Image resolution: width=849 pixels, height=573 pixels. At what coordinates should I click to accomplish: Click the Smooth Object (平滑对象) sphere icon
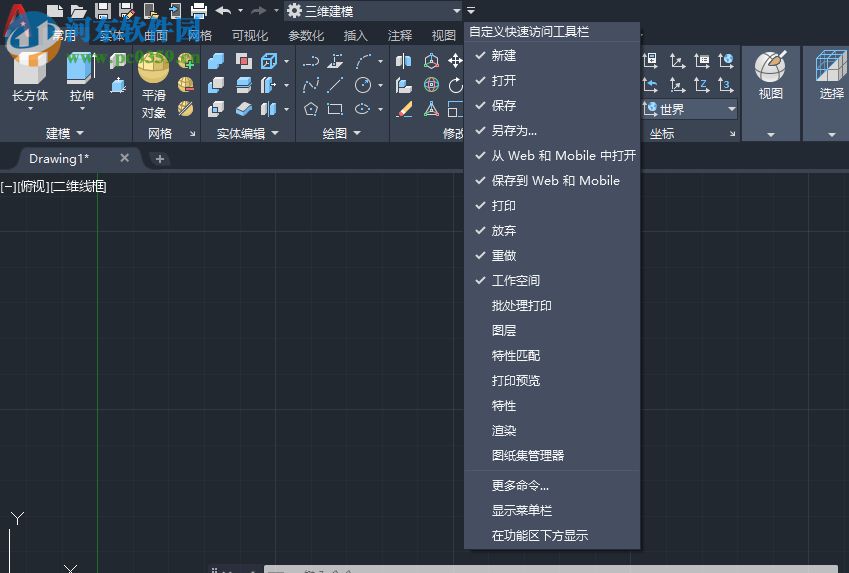coord(153,68)
